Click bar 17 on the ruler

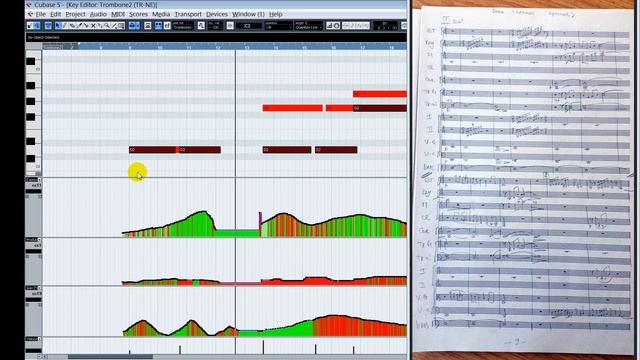362,47
